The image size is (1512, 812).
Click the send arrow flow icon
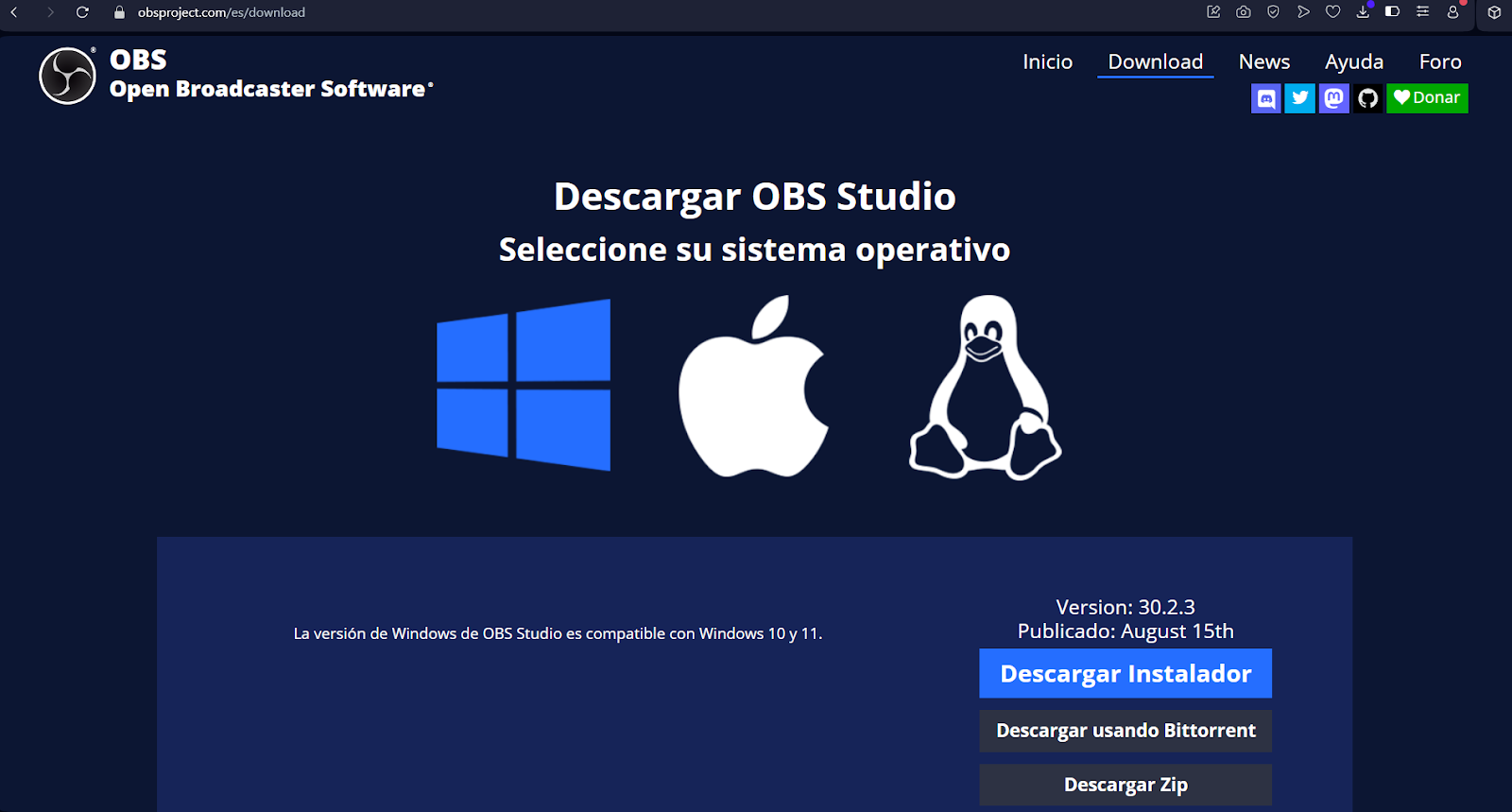[x=1303, y=12]
